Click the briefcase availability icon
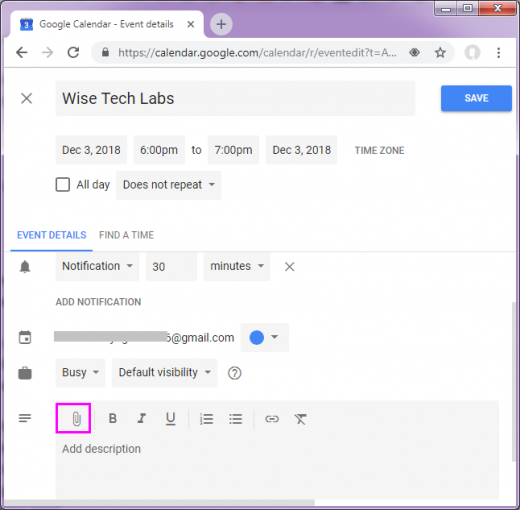Image resolution: width=520 pixels, height=510 pixels. click(25, 373)
